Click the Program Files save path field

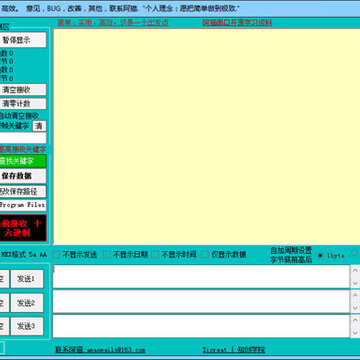point(22,205)
